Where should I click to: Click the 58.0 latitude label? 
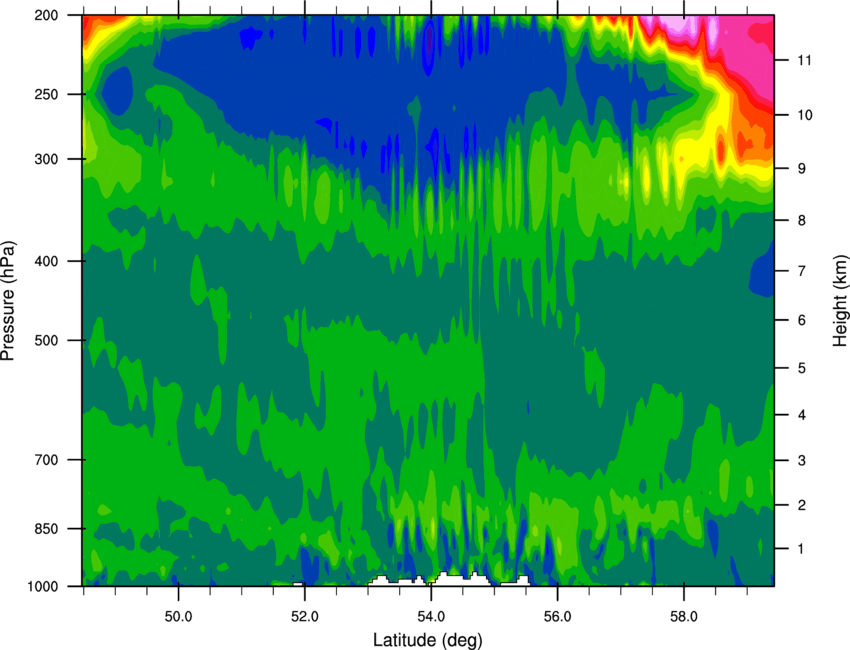click(x=684, y=617)
